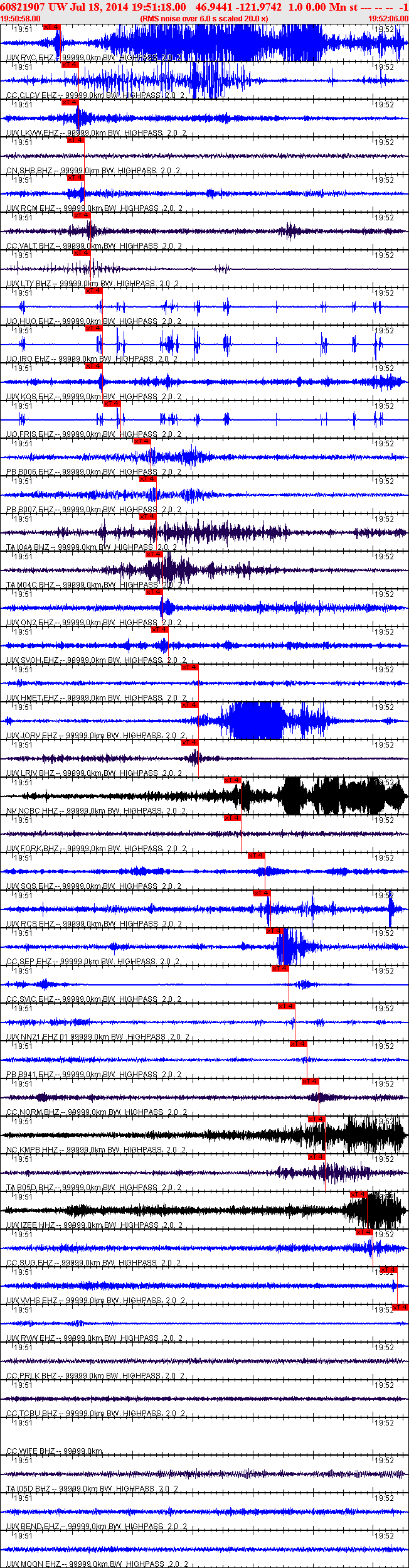The image size is (409, 1568).
Task: Select the red pick flag on NC.KMPB.HHZ trace
Action: 317,1119
